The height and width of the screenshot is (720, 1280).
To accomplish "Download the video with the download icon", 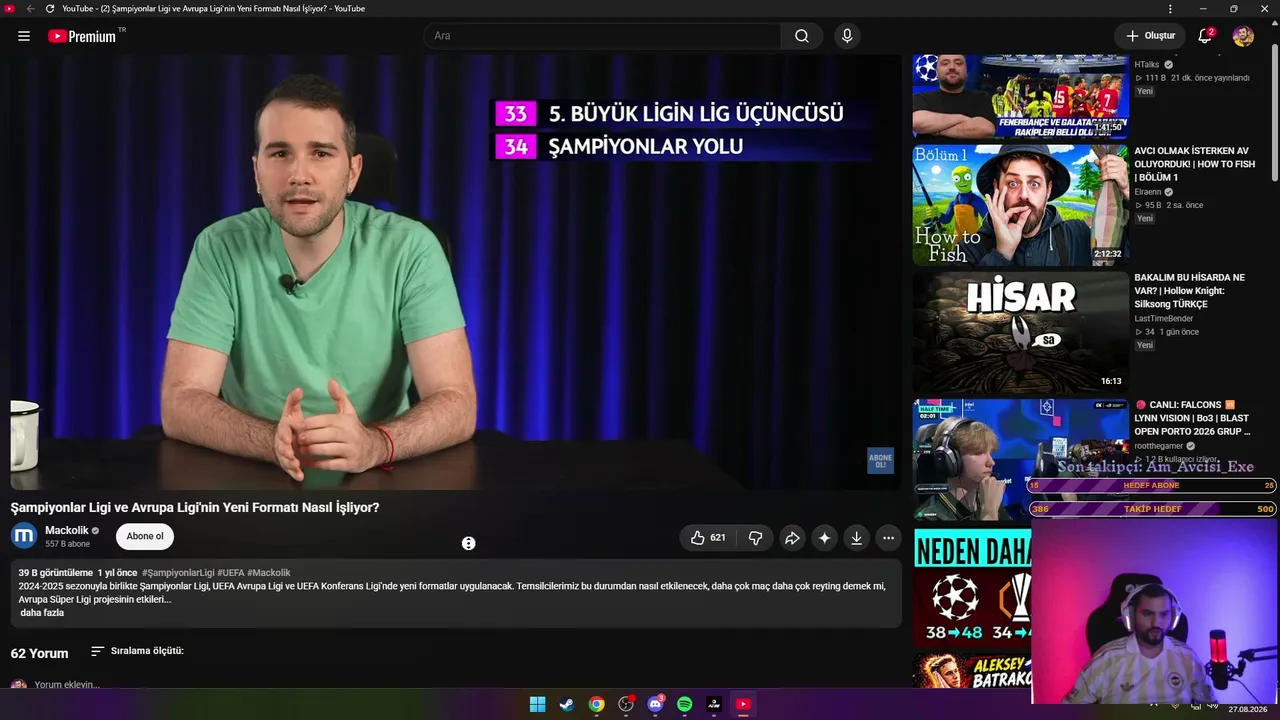I will click(x=856, y=538).
